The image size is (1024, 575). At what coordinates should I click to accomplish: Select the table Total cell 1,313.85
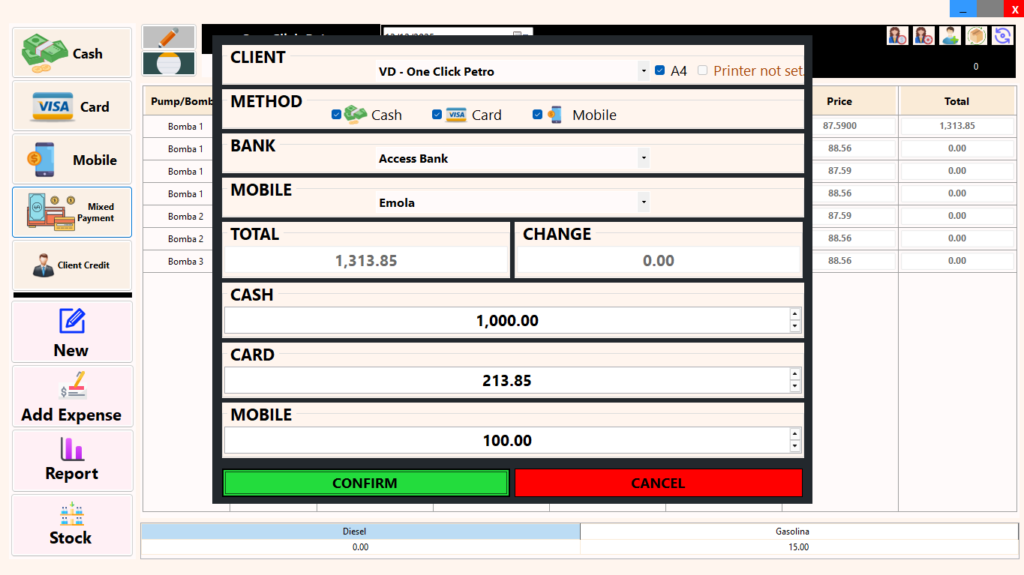957,125
